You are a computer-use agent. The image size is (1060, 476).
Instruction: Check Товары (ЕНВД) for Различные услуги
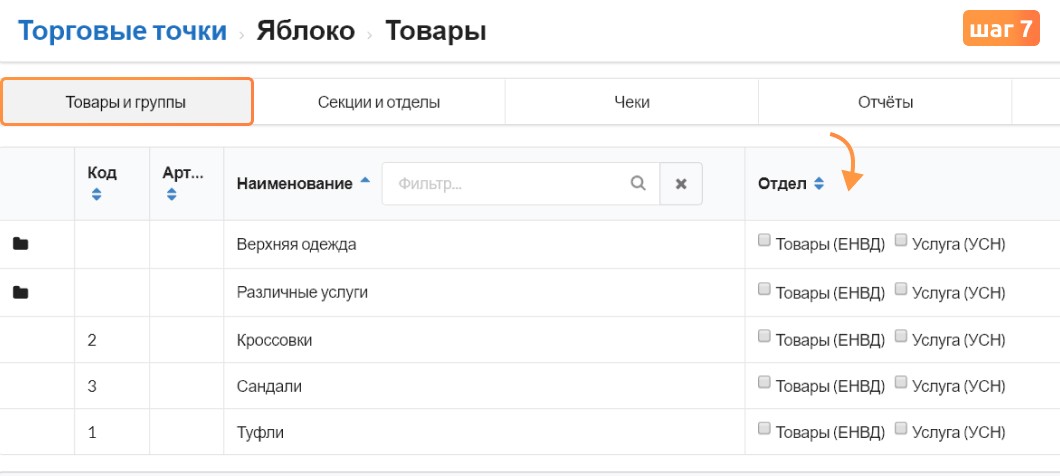[764, 289]
